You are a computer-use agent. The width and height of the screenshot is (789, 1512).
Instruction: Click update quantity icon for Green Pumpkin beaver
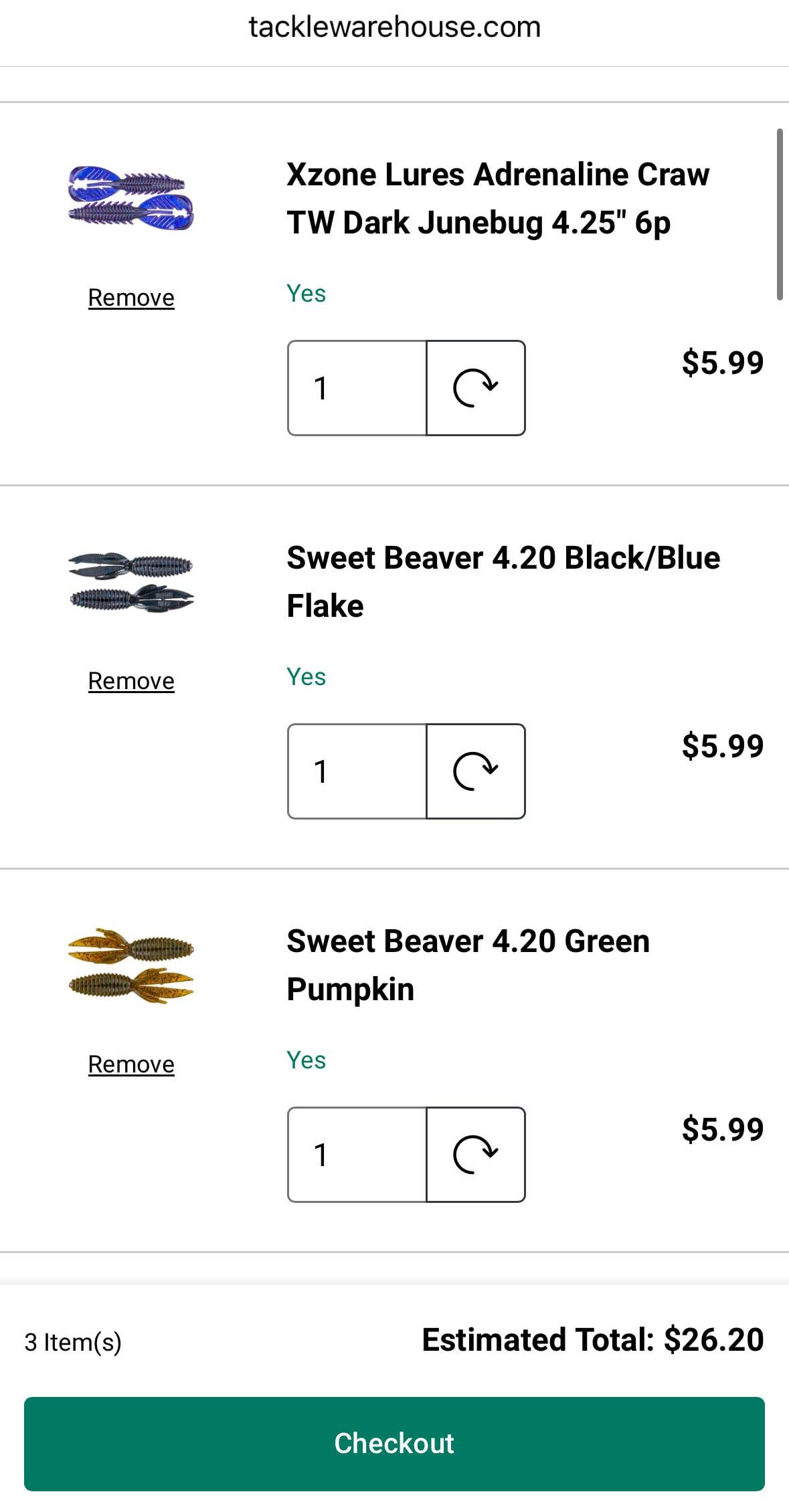[475, 1155]
